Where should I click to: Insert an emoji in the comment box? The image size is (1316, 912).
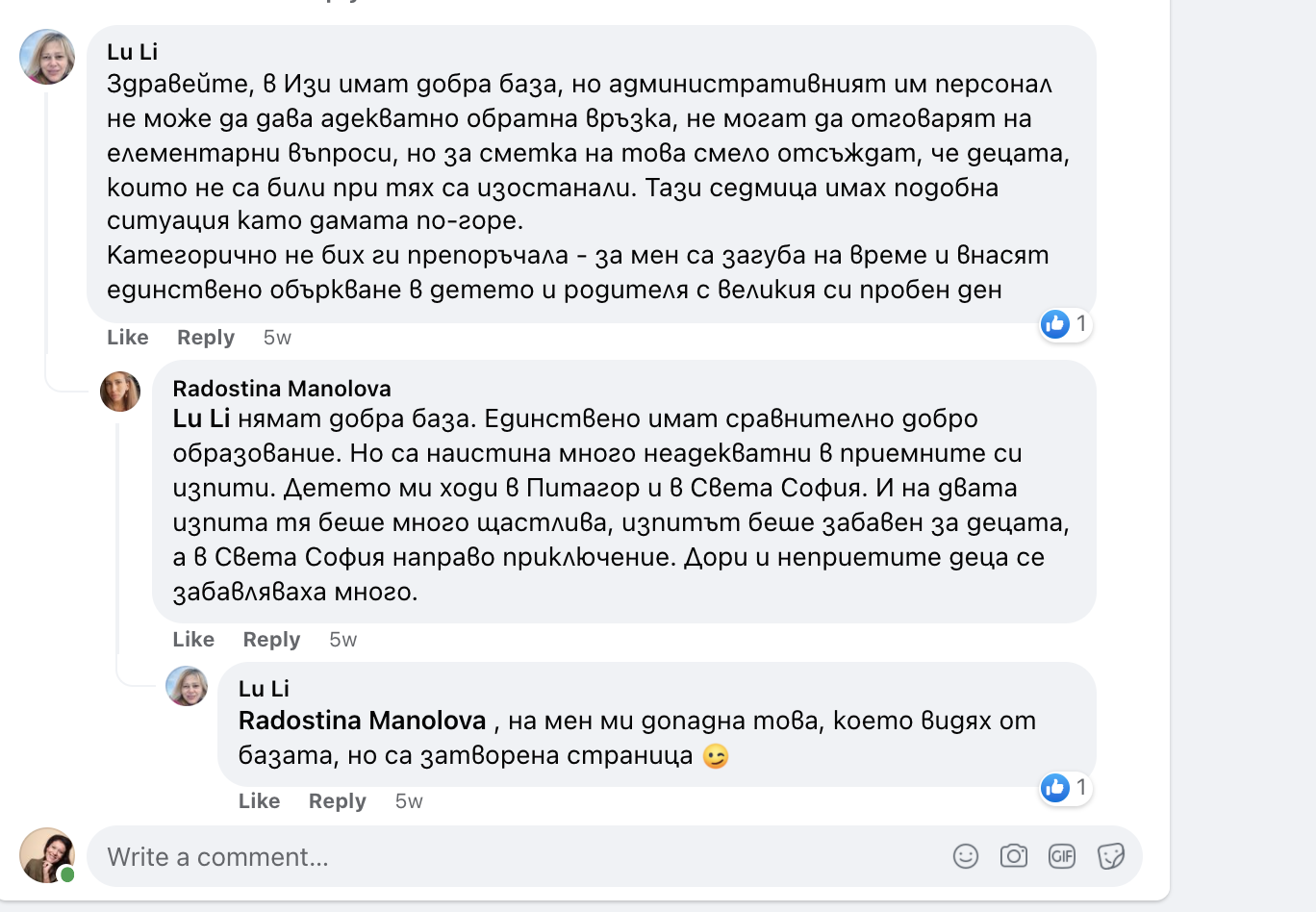point(965,856)
